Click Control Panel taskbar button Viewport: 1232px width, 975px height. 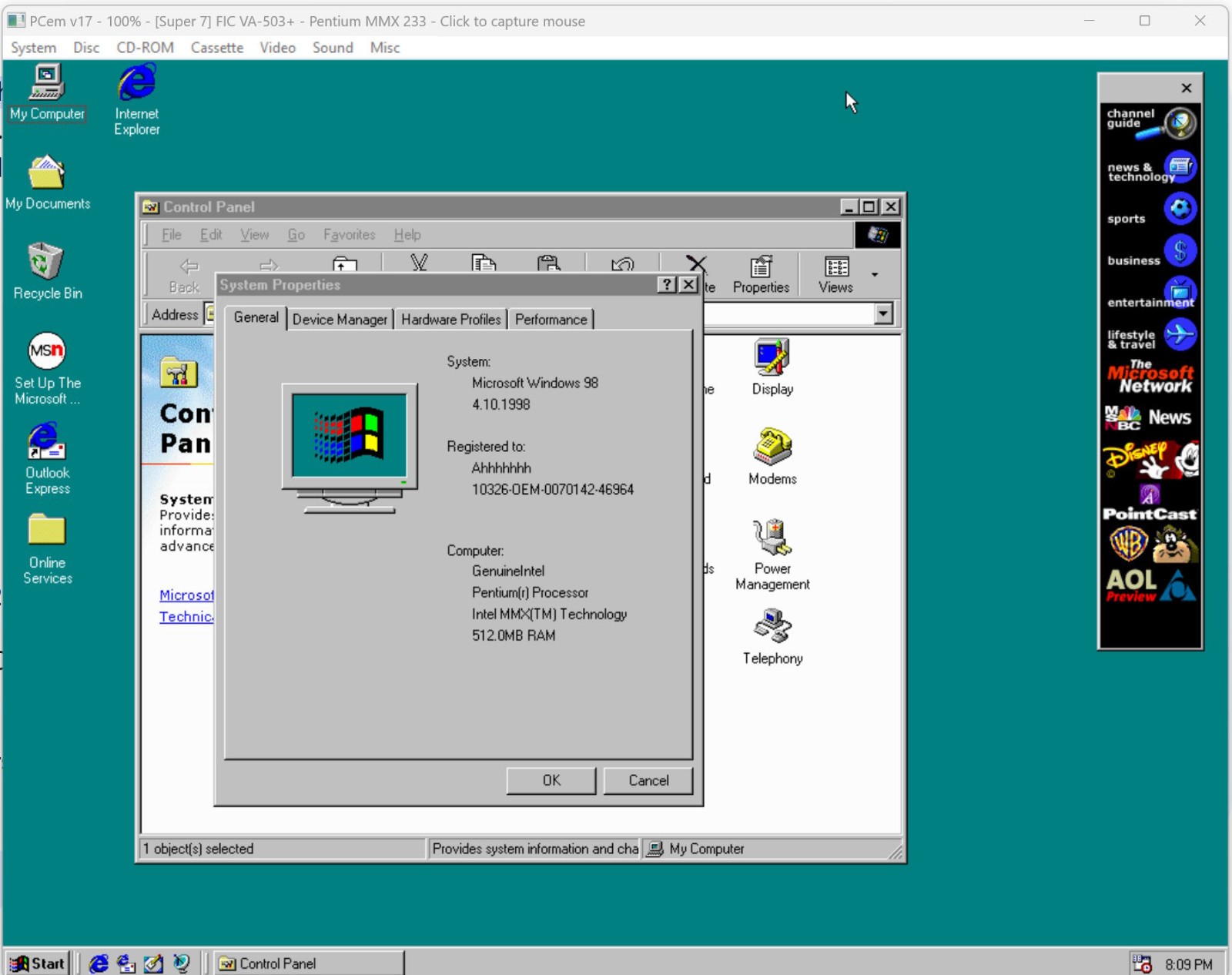coord(308,963)
